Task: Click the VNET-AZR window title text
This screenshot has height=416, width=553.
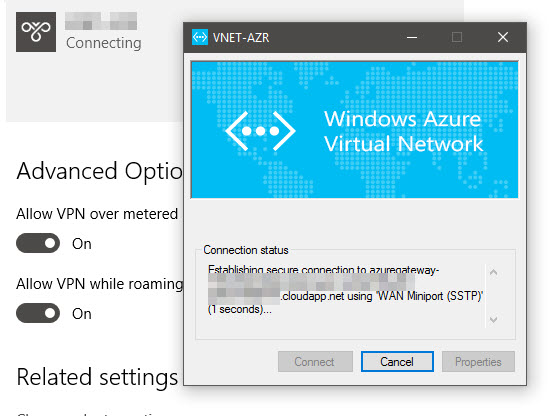Action: 241,37
